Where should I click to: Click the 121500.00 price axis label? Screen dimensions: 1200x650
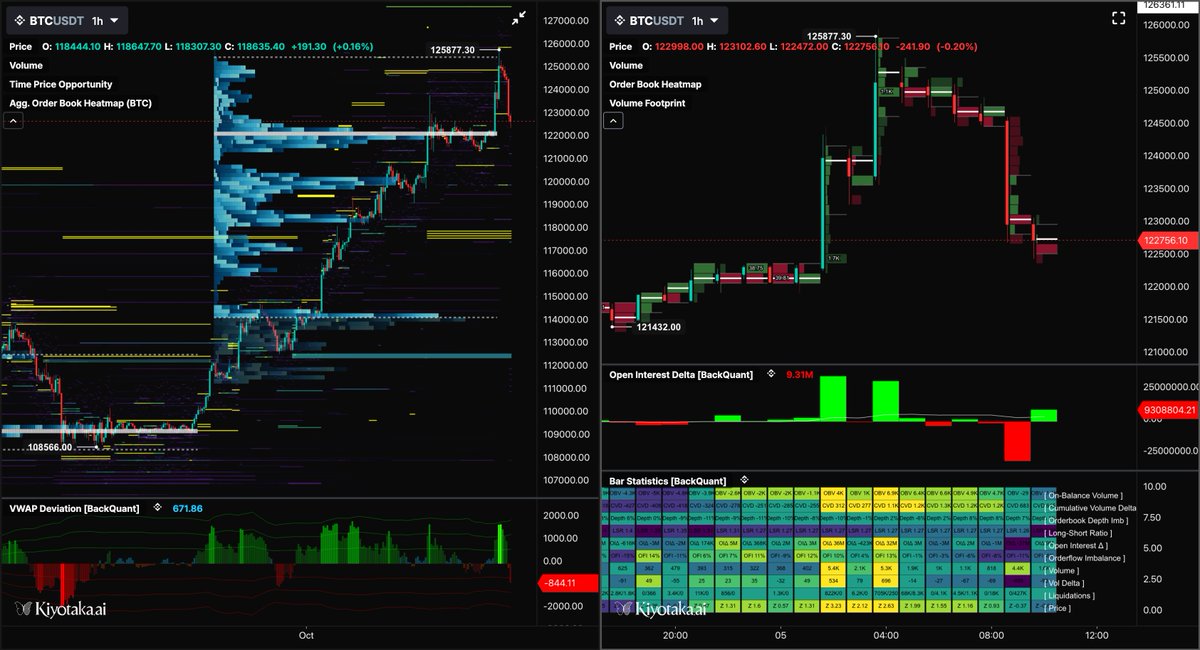tap(1166, 319)
